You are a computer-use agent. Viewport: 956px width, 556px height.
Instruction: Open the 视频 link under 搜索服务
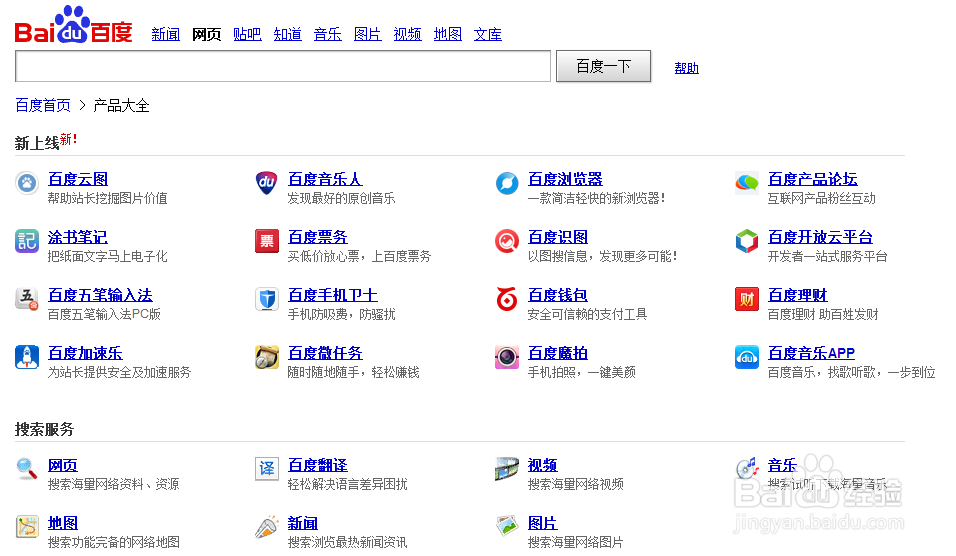point(543,465)
